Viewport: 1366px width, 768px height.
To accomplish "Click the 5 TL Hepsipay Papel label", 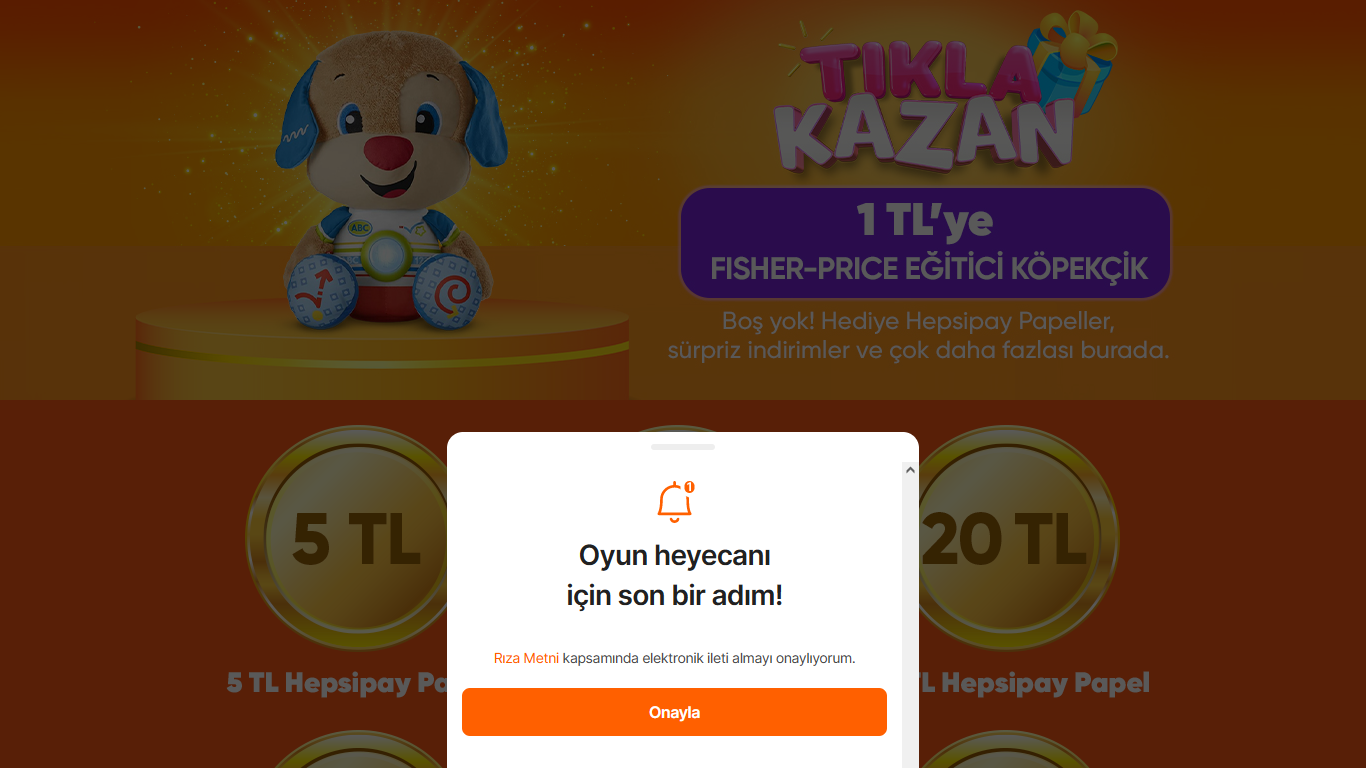I will [x=337, y=683].
